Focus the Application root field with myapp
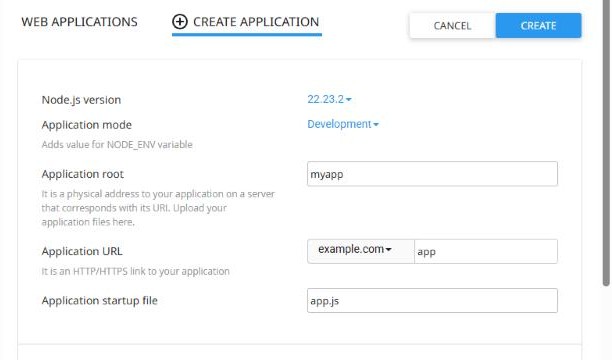This screenshot has width=612, height=360. pos(432,174)
